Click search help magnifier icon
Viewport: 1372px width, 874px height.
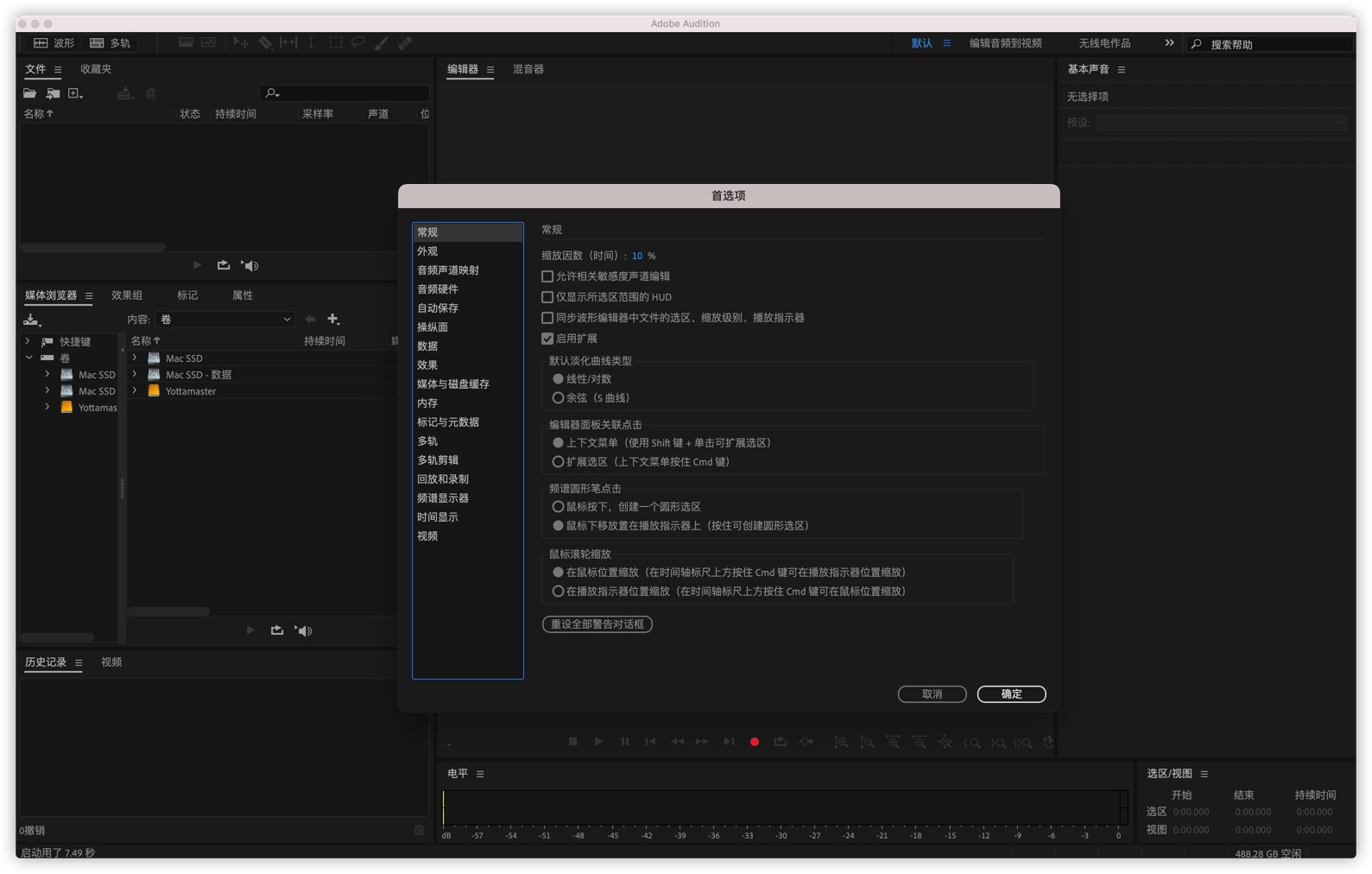pyautogui.click(x=1196, y=44)
